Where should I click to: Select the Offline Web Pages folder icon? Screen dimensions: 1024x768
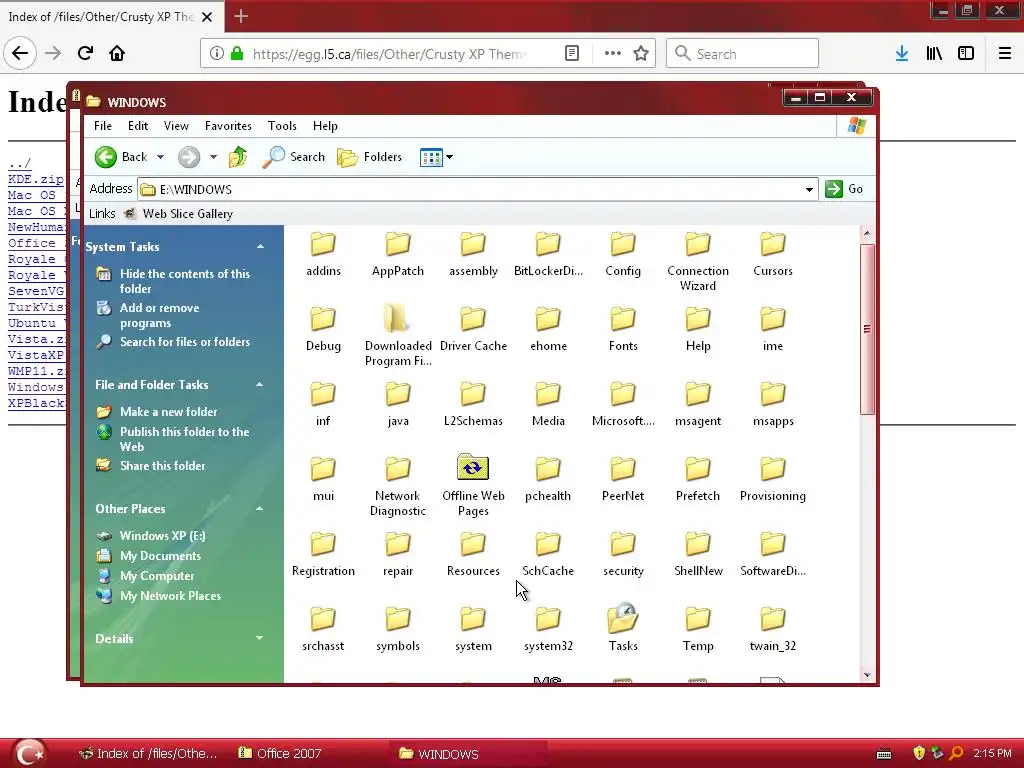473,468
